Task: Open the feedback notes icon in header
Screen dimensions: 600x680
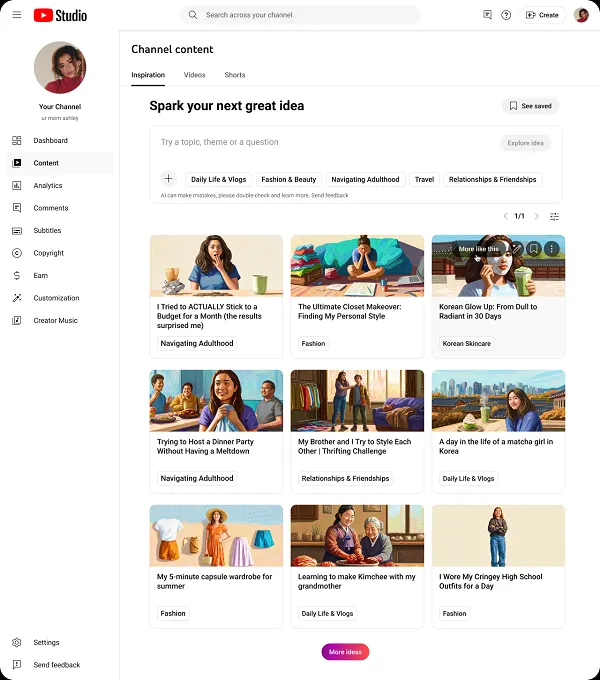Action: pyautogui.click(x=487, y=15)
